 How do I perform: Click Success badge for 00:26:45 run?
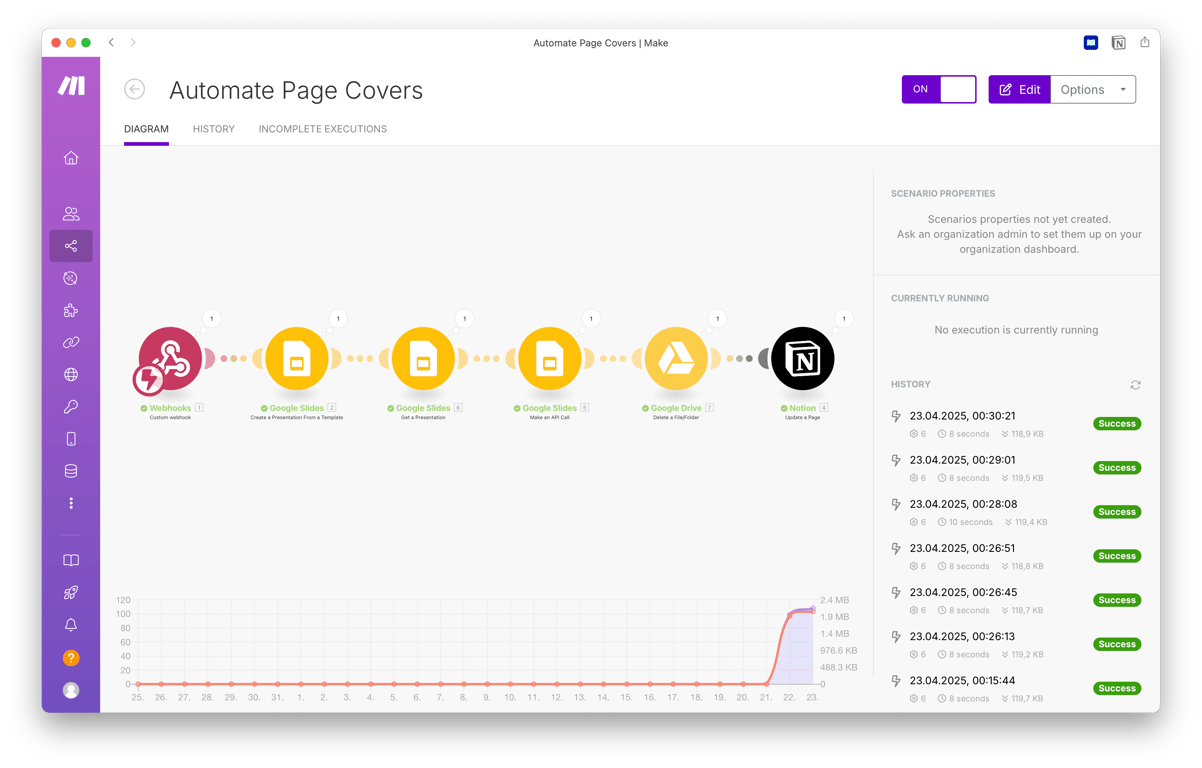point(1117,600)
